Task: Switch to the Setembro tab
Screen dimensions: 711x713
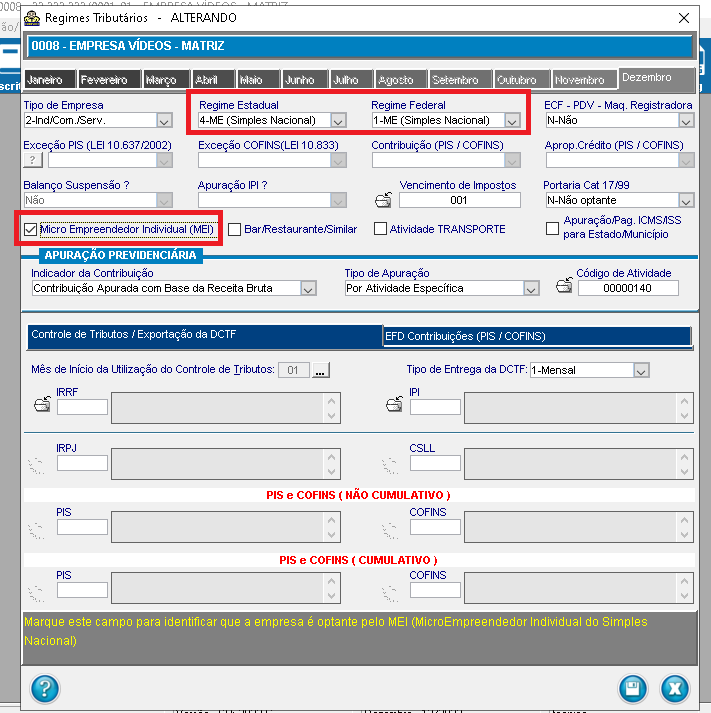Action: pyautogui.click(x=461, y=80)
